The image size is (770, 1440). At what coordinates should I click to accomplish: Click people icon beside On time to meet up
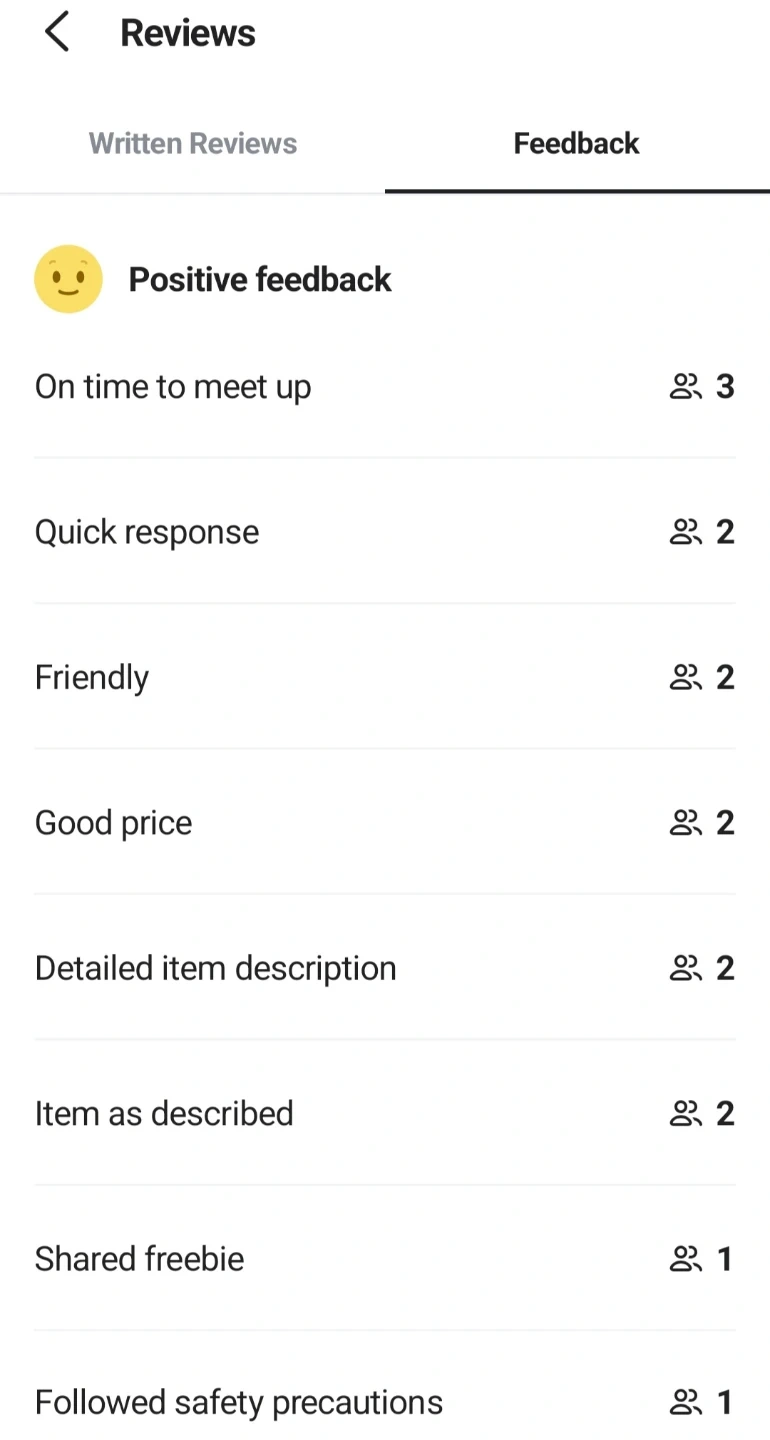685,387
